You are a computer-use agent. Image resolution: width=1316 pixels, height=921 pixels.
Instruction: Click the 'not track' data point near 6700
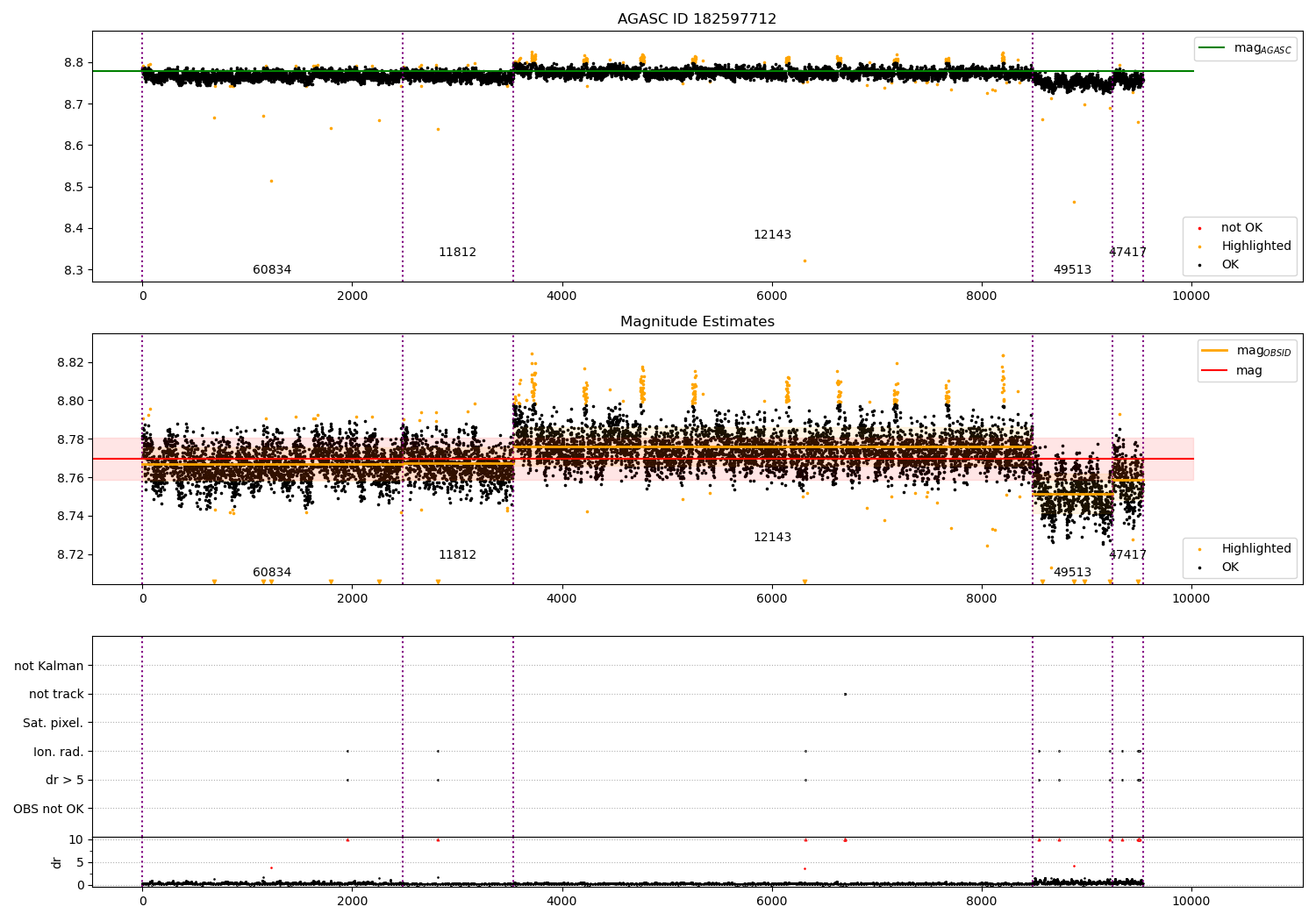click(845, 694)
